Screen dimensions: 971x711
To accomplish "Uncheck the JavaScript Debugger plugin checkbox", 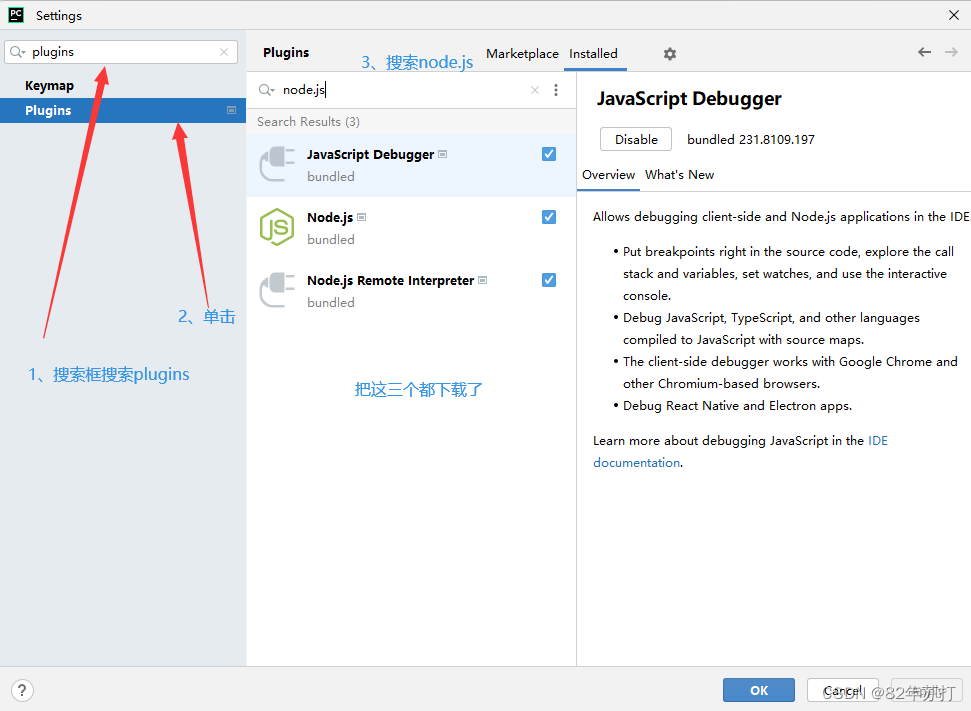I will 549,154.
